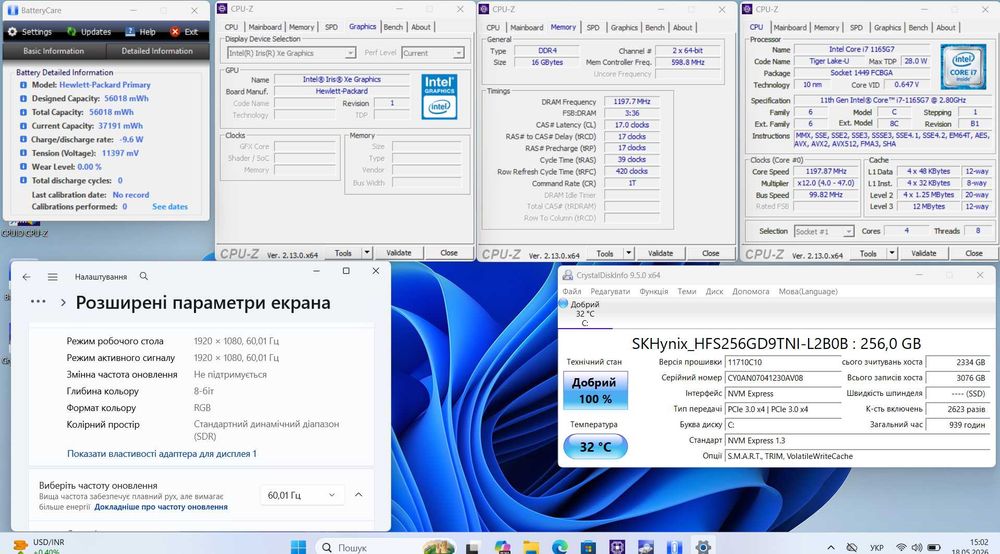
Task: Click the Settings search magnifier icon
Action: (143, 276)
